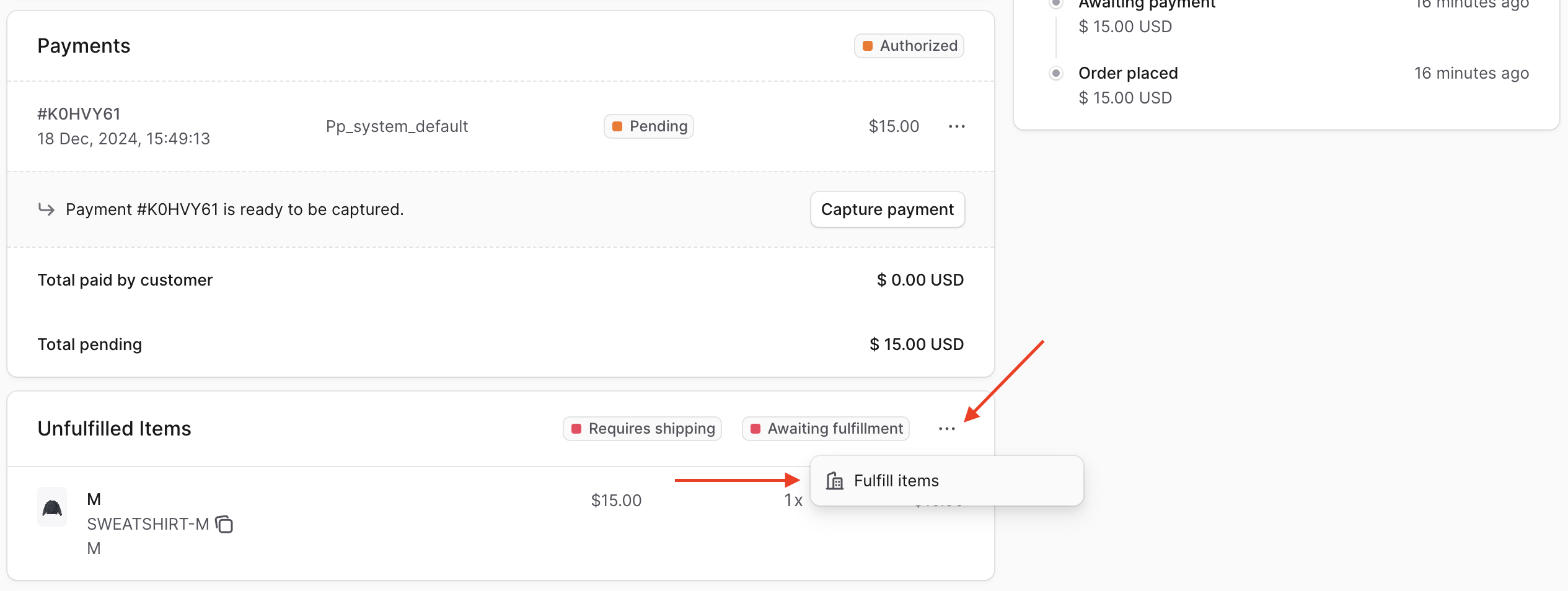
Task: Click the orange dot on Pending badge
Action: pos(617,126)
